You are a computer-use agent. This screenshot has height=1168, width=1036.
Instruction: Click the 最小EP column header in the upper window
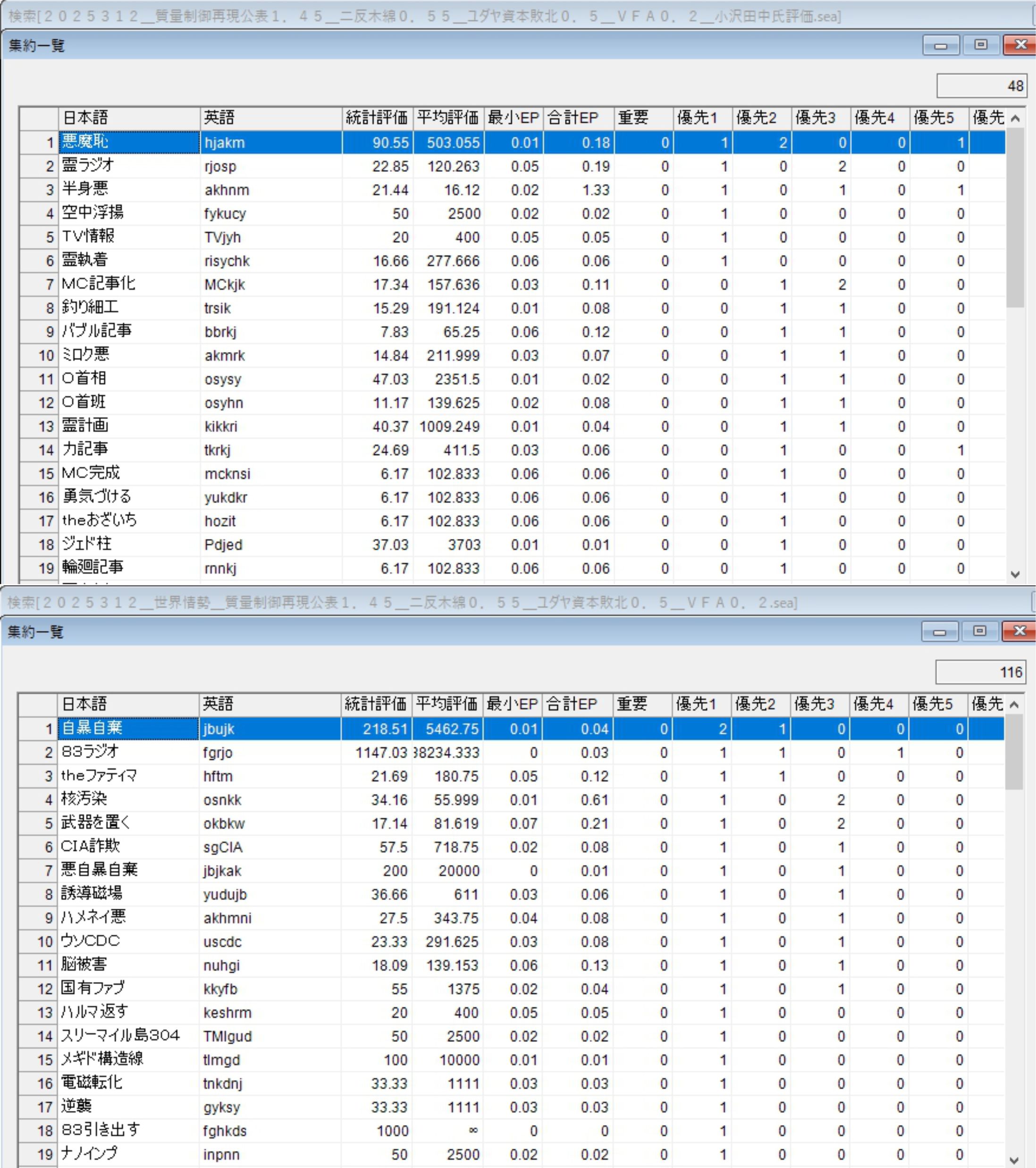click(x=514, y=118)
